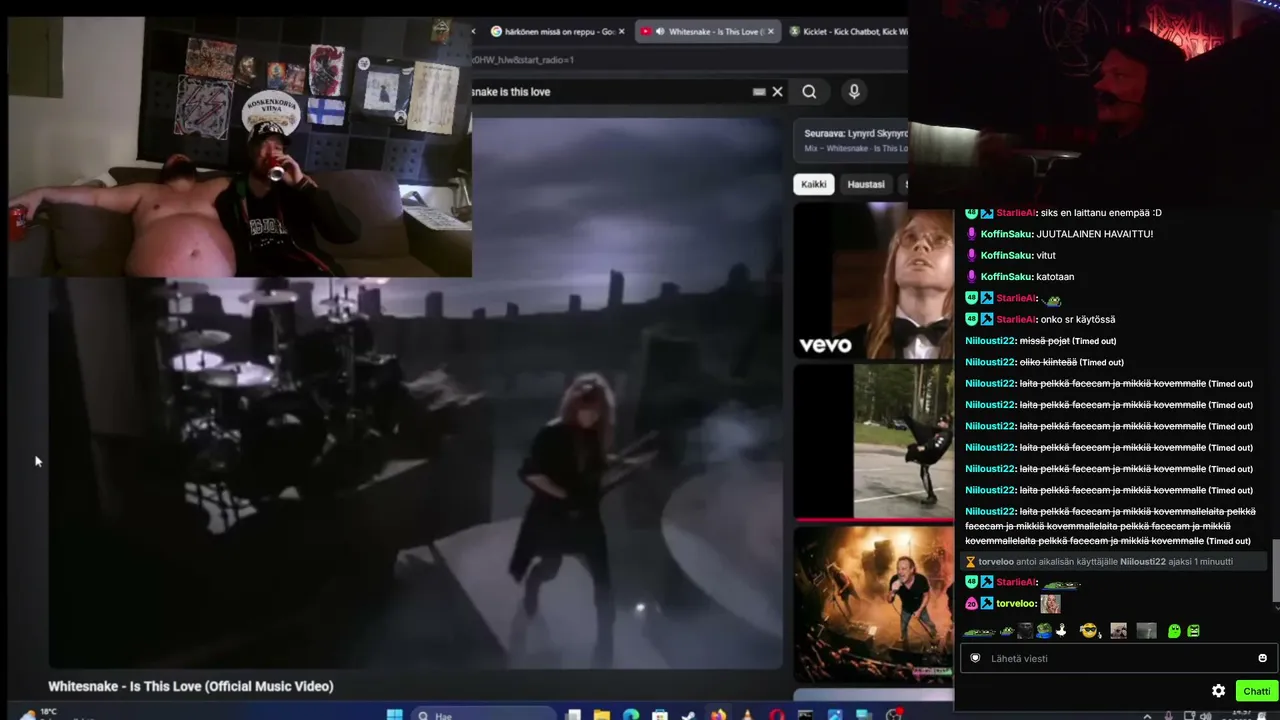Image resolution: width=1280 pixels, height=720 pixels.
Task: Open chat settings gear icon
Action: coord(1218,691)
